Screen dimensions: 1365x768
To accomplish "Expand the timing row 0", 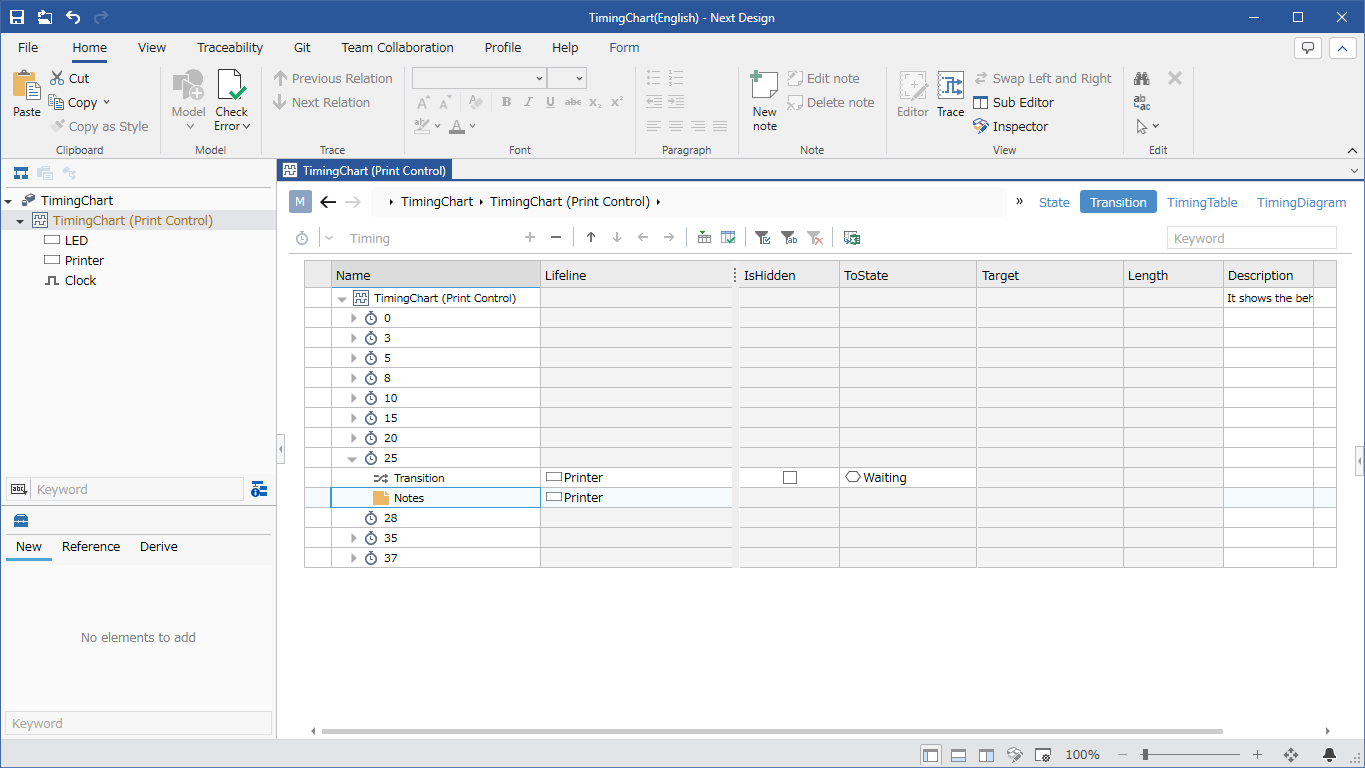I will 353,318.
